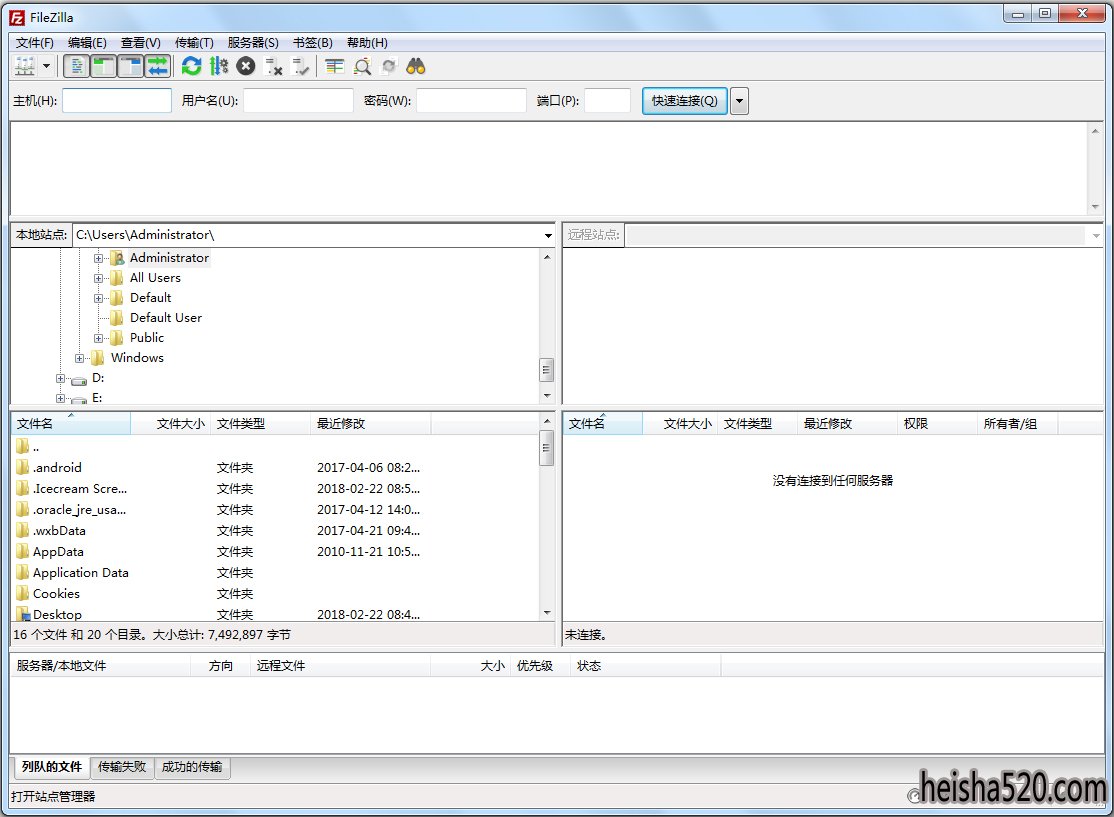1114x817 pixels.
Task: Open the directory listing filters icon
Action: click(335, 67)
